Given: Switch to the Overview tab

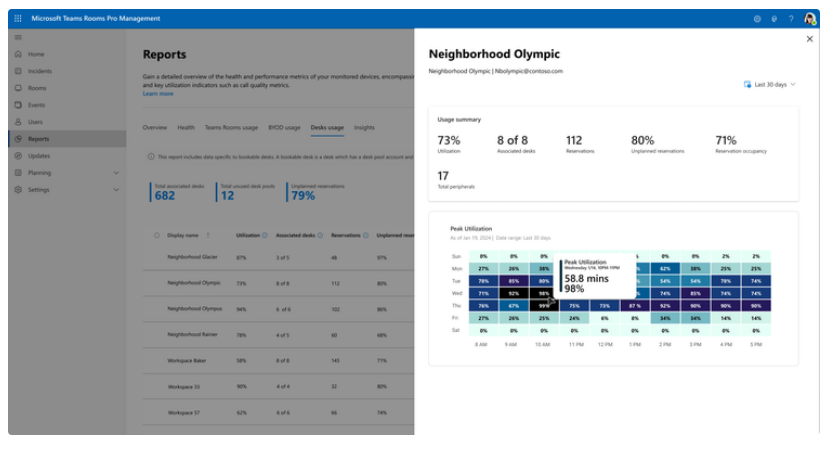Looking at the screenshot, I should [x=155, y=128].
